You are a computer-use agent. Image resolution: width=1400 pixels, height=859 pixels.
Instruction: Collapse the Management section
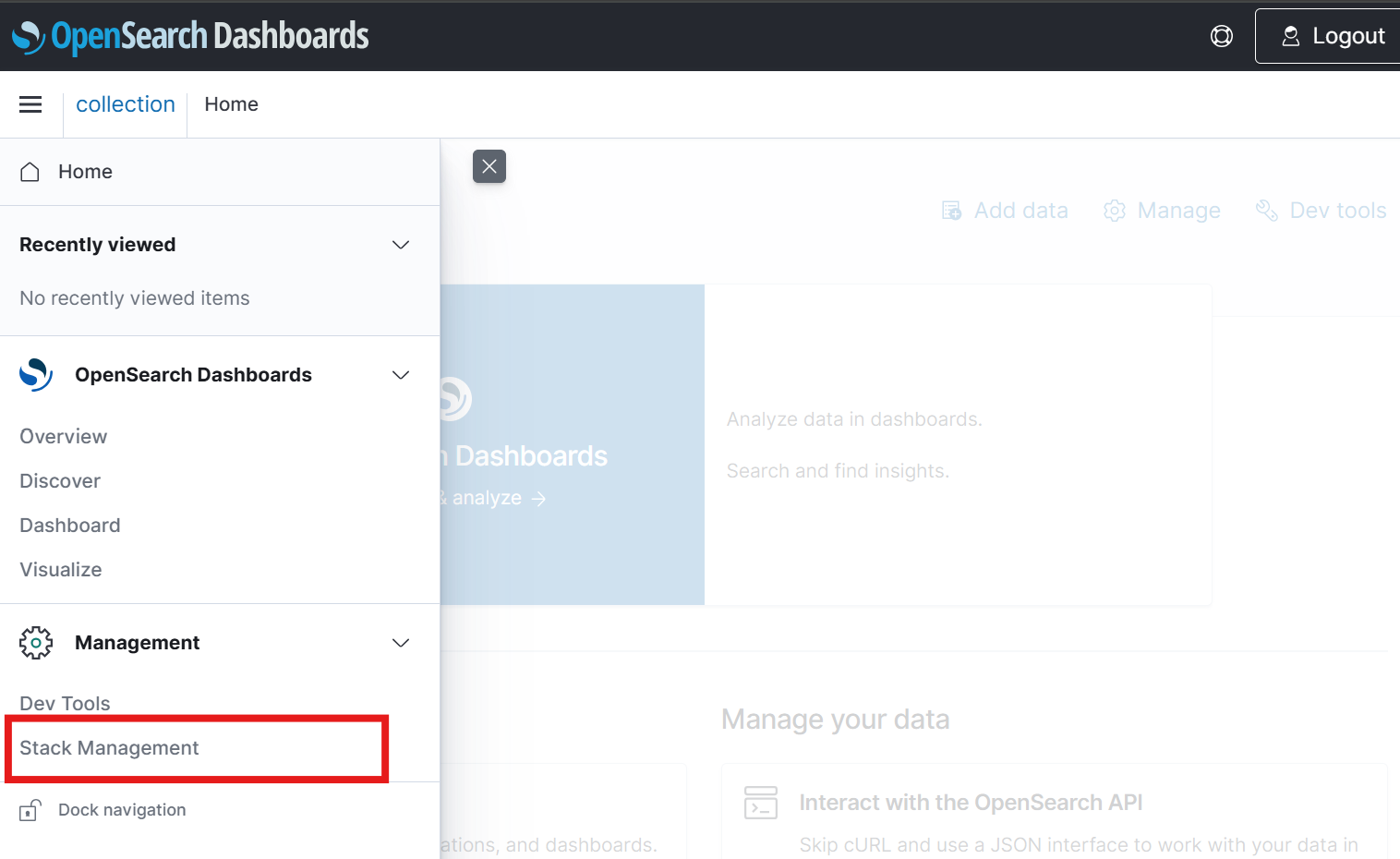coord(400,643)
